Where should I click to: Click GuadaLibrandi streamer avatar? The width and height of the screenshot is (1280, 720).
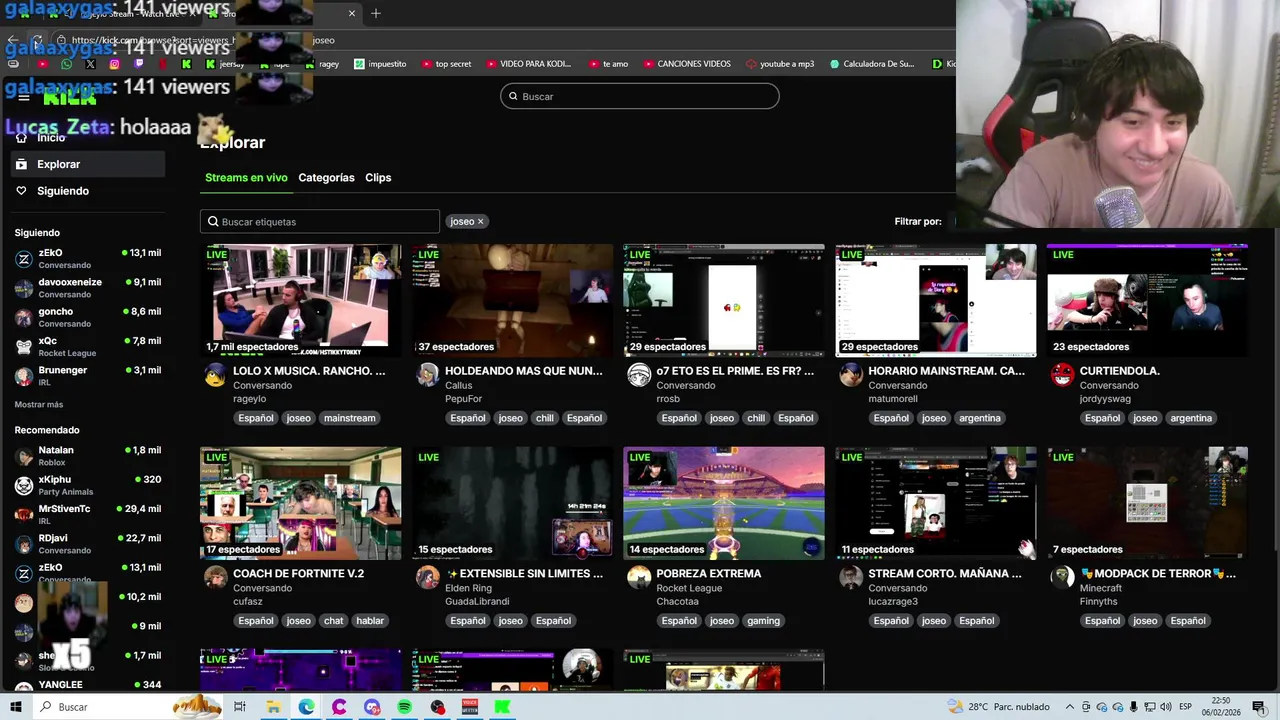tap(427, 578)
